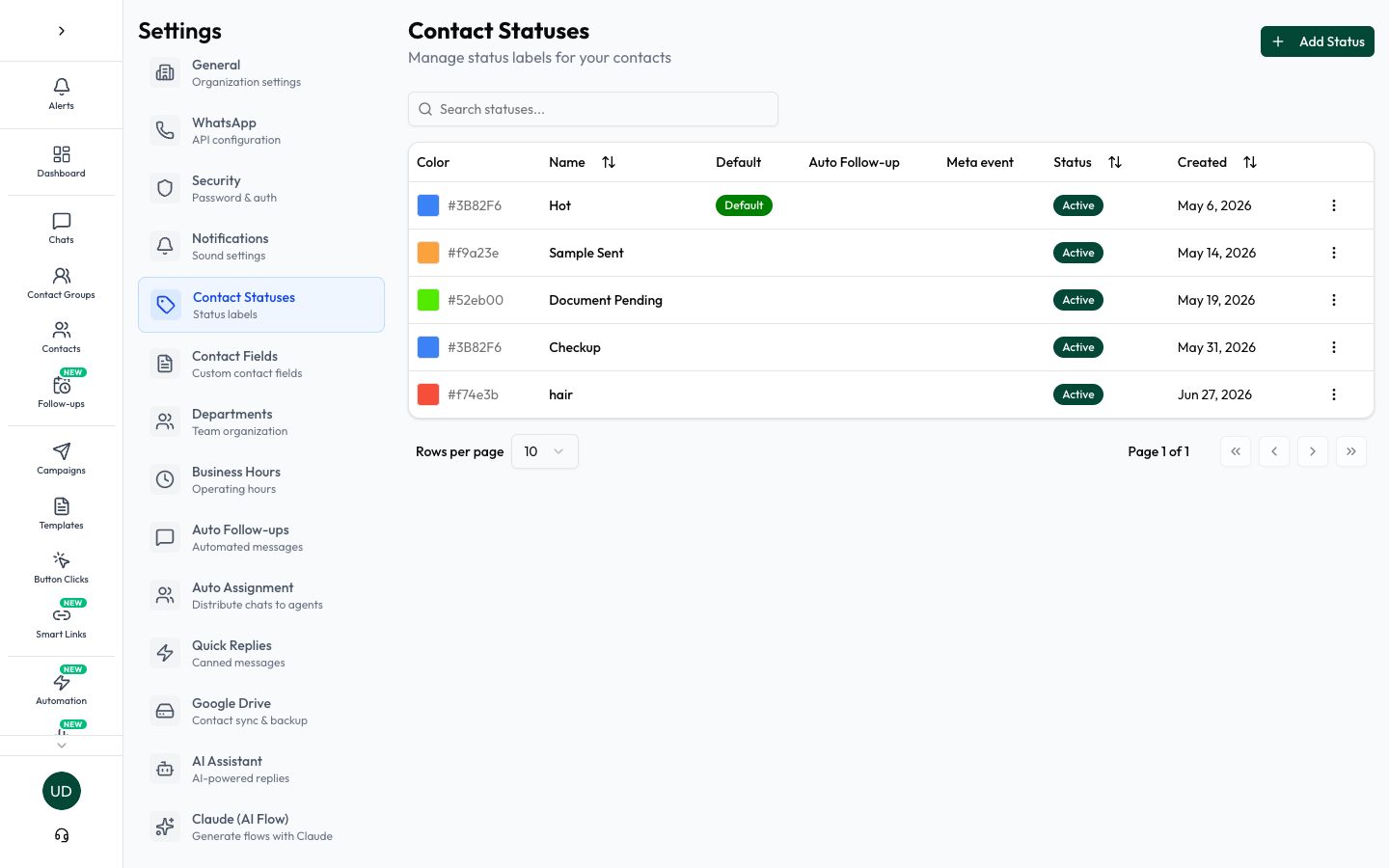Open Quick Replies canned messages settings
The height and width of the screenshot is (868, 1389).
pos(261,653)
